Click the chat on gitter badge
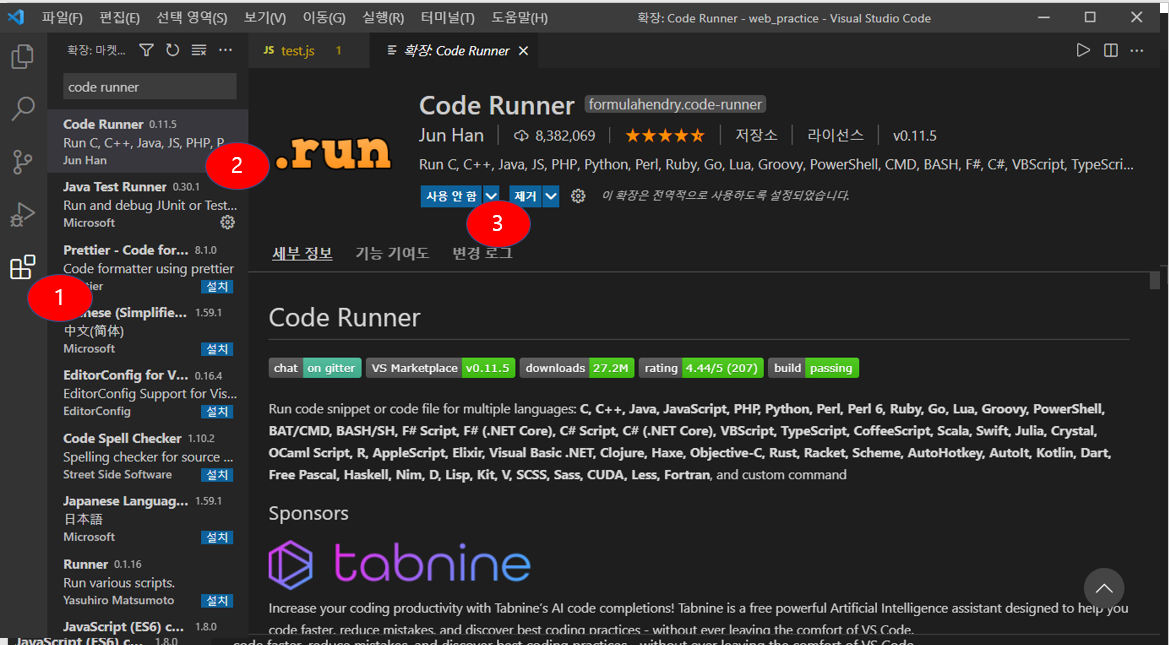The height and width of the screenshot is (645, 1169). (x=315, y=368)
